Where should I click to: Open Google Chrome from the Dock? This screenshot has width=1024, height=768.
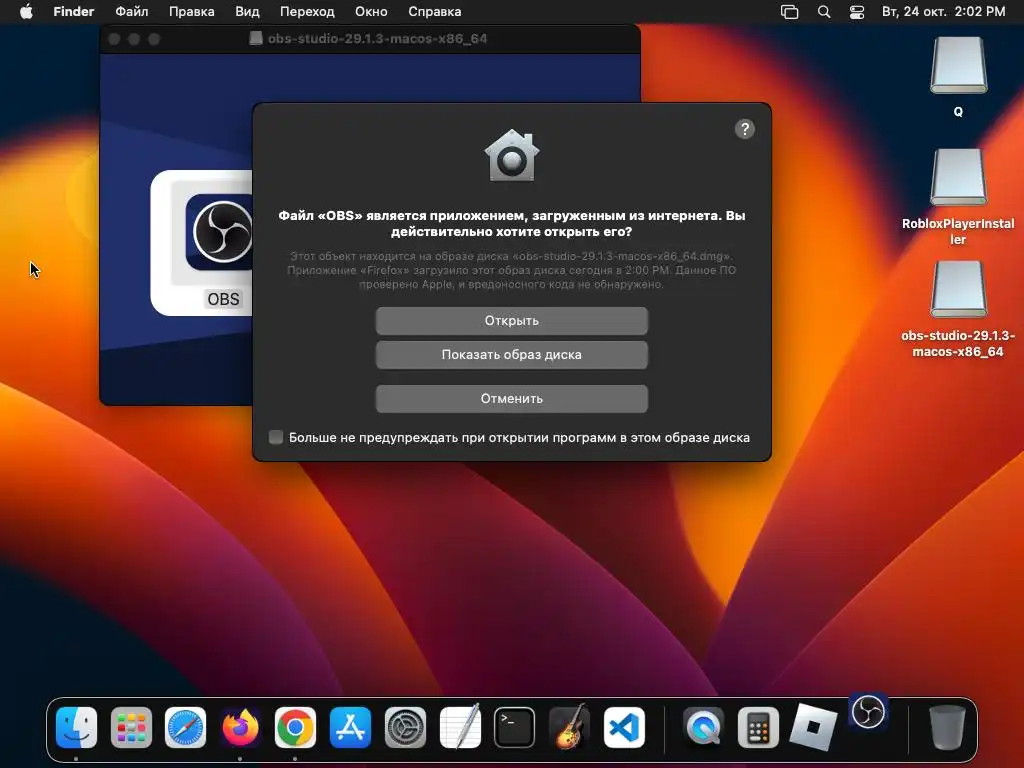click(x=295, y=728)
